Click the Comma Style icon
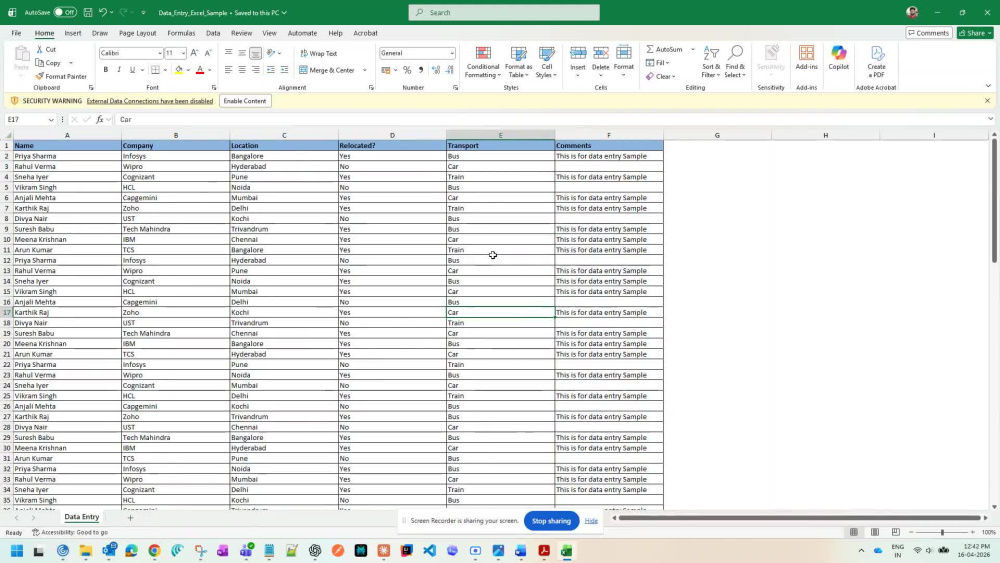 pyautogui.click(x=421, y=70)
